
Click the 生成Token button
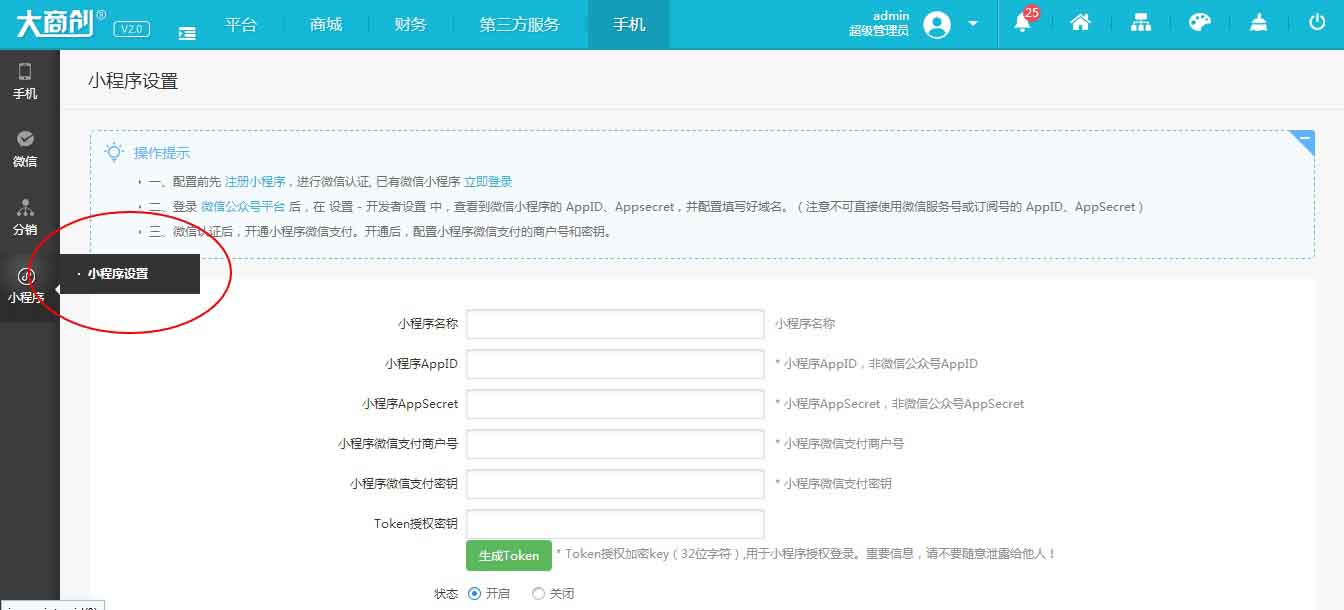point(508,556)
